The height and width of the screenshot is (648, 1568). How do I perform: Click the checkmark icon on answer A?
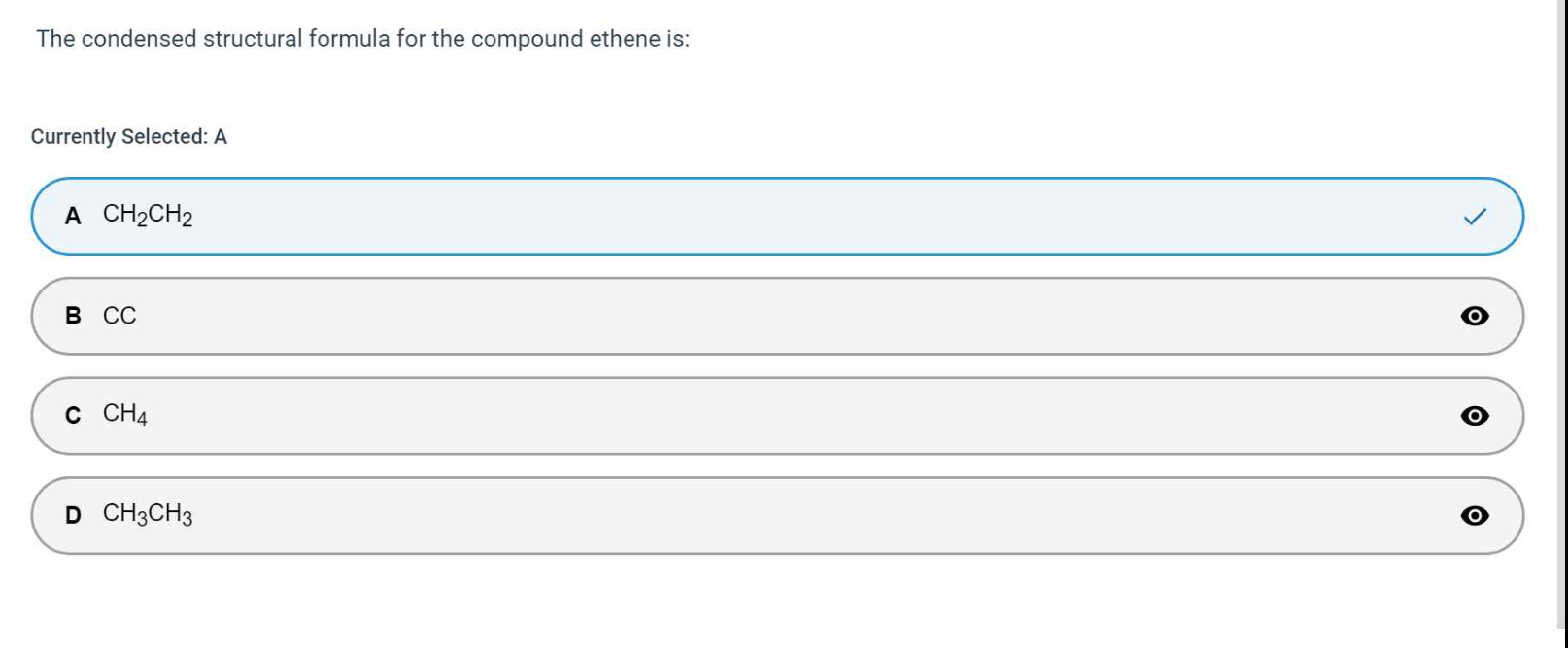(1474, 217)
